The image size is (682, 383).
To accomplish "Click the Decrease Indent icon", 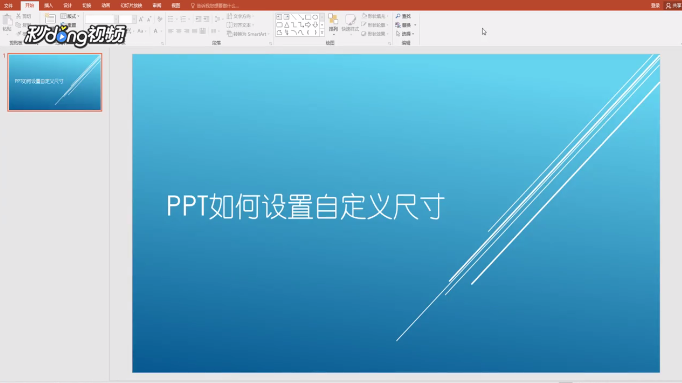I will [x=198, y=19].
